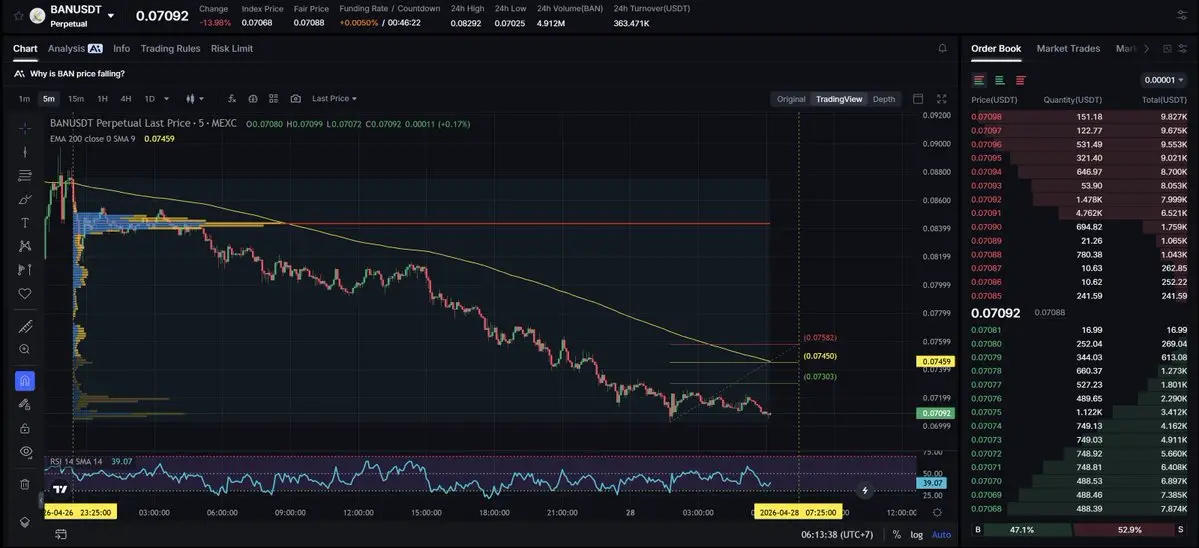The image size is (1199, 548).
Task: Select the 4H timeframe
Action: click(x=125, y=99)
